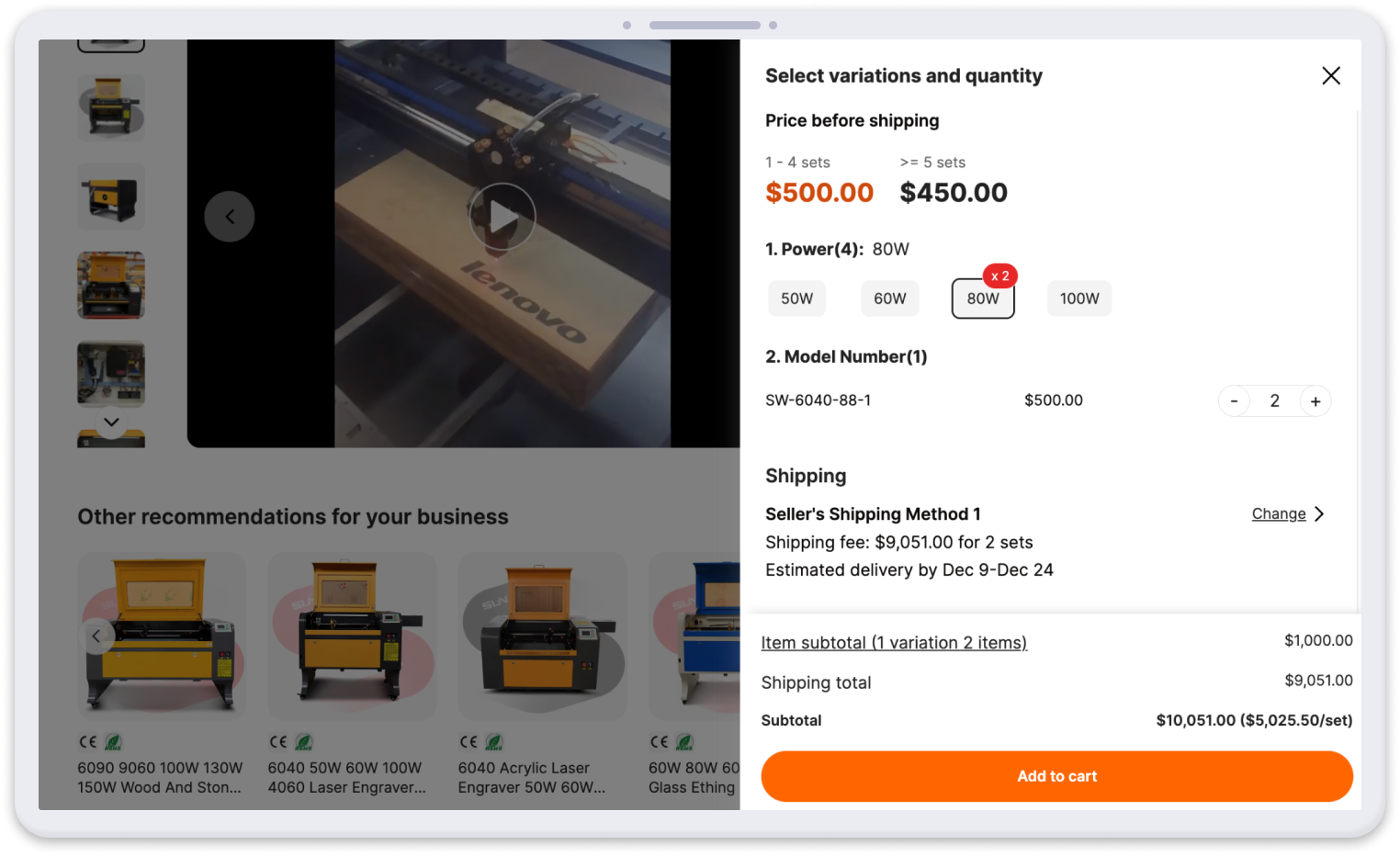Go to previous media with left arrow

[x=230, y=217]
